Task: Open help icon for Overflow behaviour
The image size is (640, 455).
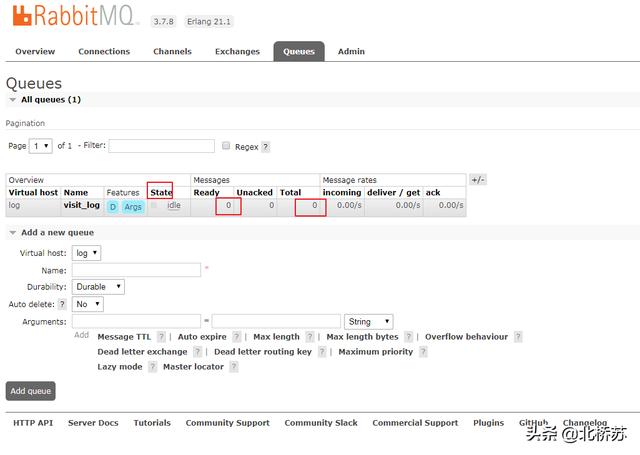Action: point(518,337)
